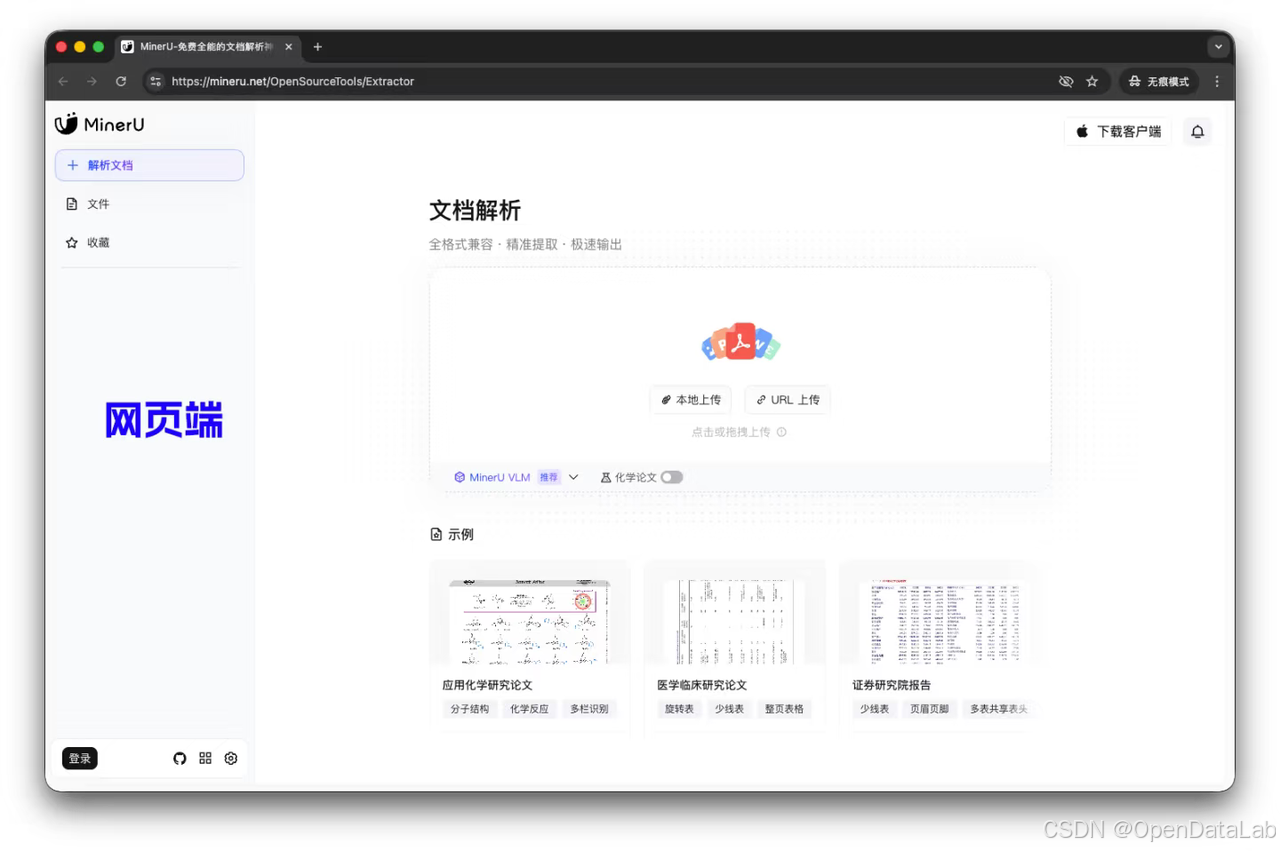Screen dimensions: 1280x851
Task: Click the 少线表 tag under 医学临床研究论文
Action: point(730,709)
